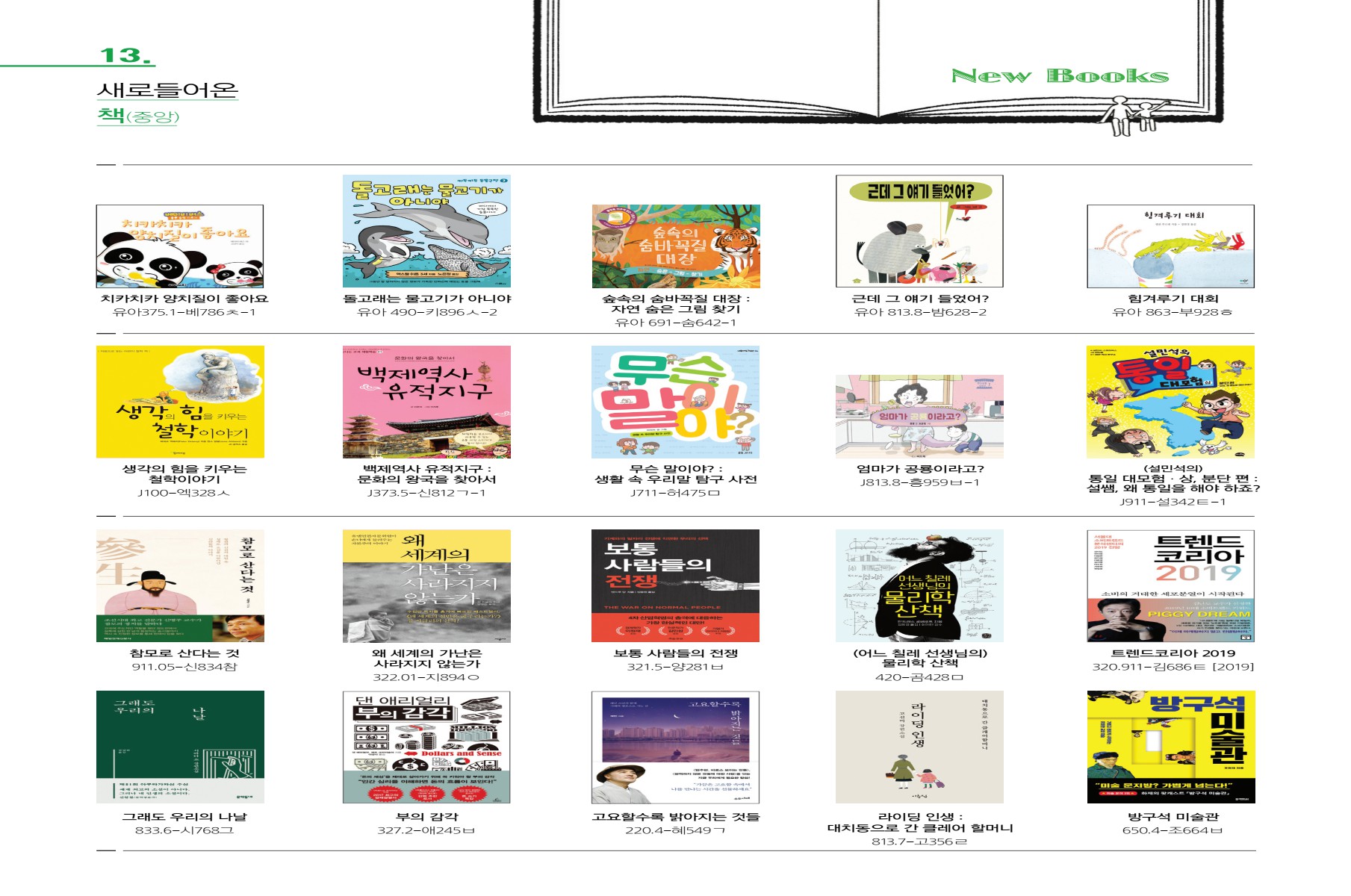The width and height of the screenshot is (1351, 896).
Task: Open the 그래도 우리의 나날 green cover
Action: (x=180, y=747)
